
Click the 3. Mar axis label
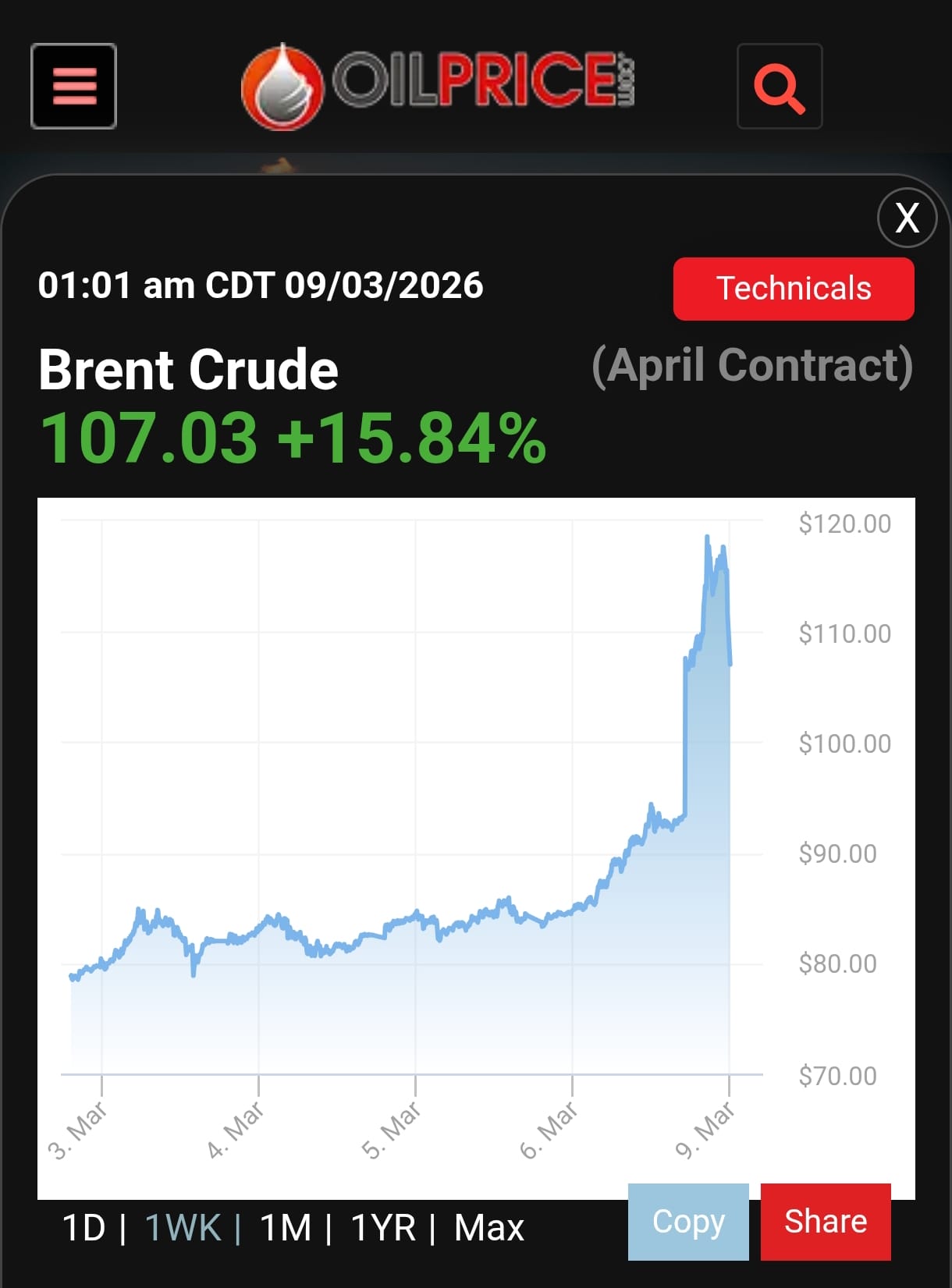coord(77,1130)
